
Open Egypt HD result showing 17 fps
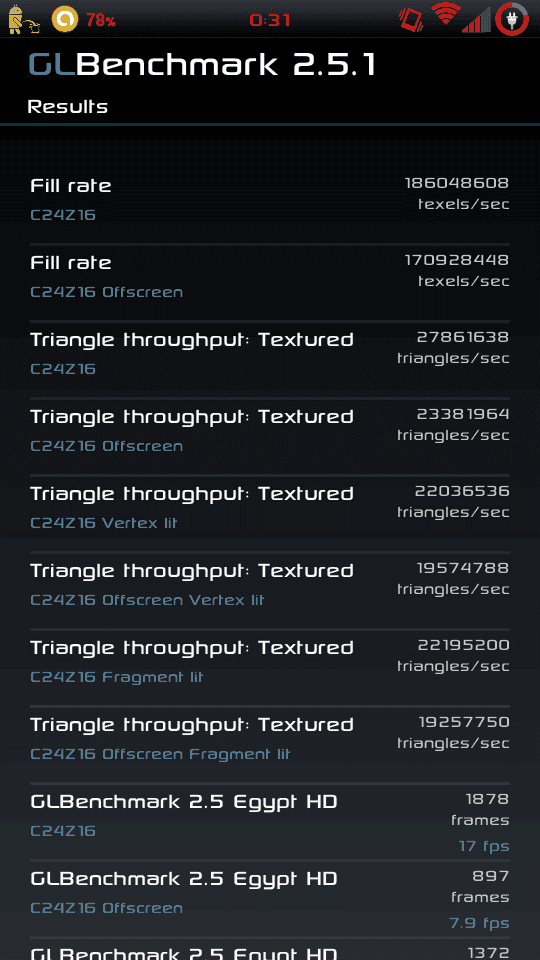[270, 822]
